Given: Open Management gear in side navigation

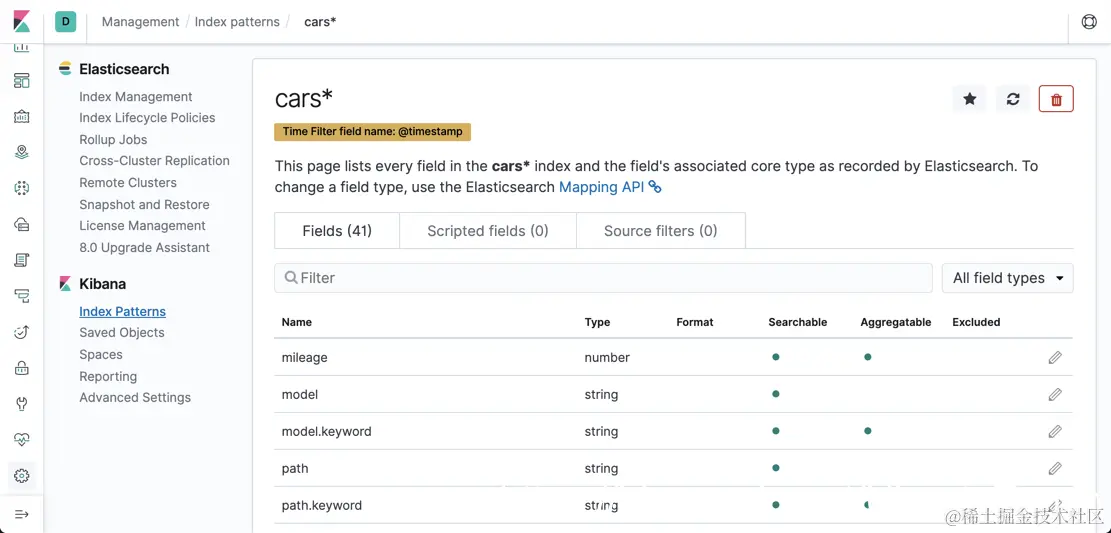Looking at the screenshot, I should point(22,476).
